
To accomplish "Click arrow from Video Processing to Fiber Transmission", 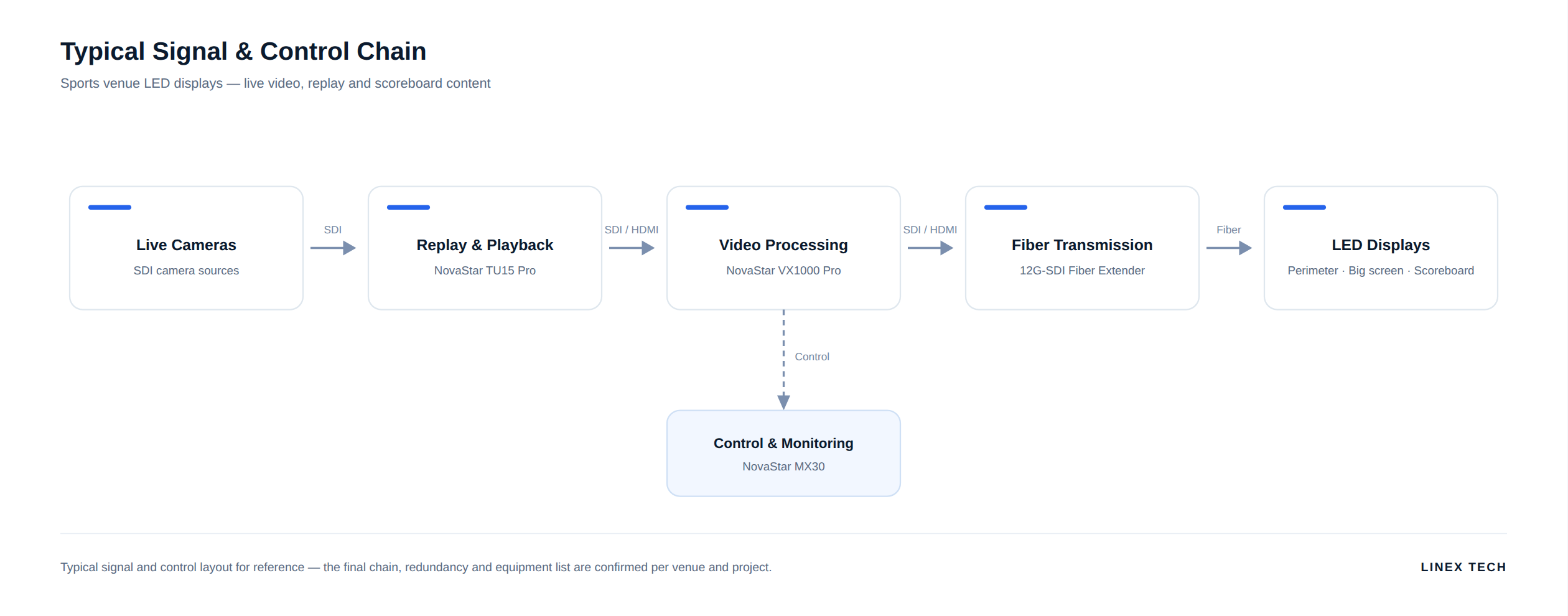I will pos(930,248).
